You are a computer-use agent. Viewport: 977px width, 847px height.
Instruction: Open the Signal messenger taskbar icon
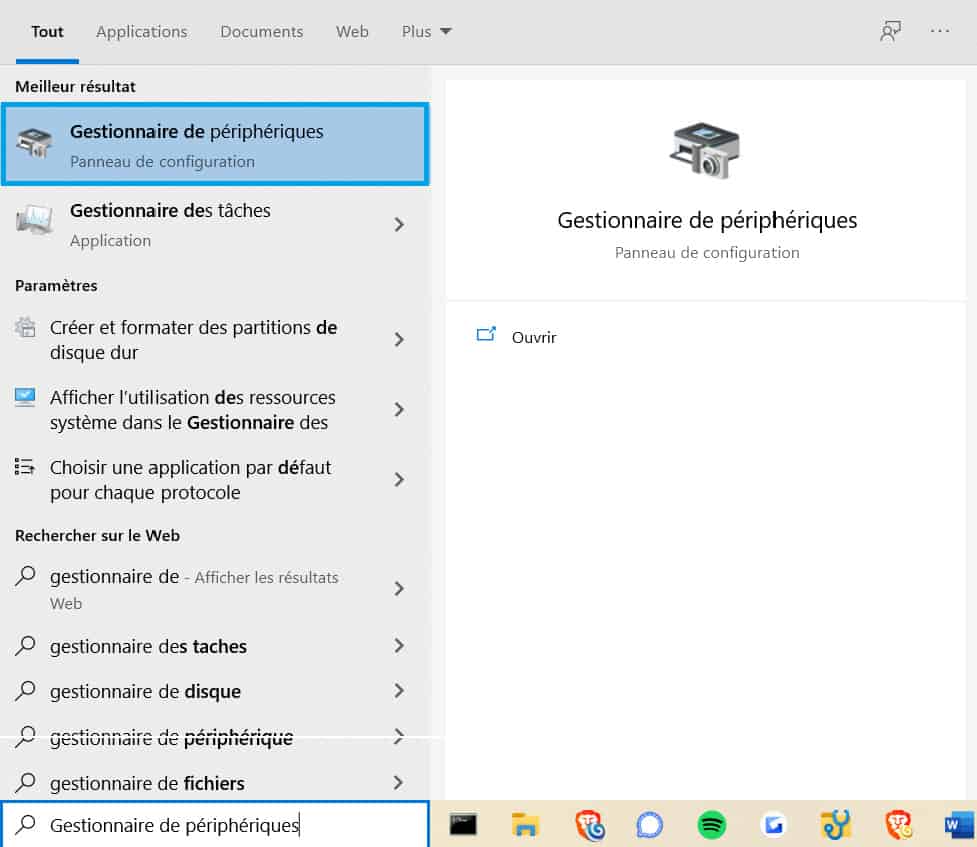(x=649, y=825)
